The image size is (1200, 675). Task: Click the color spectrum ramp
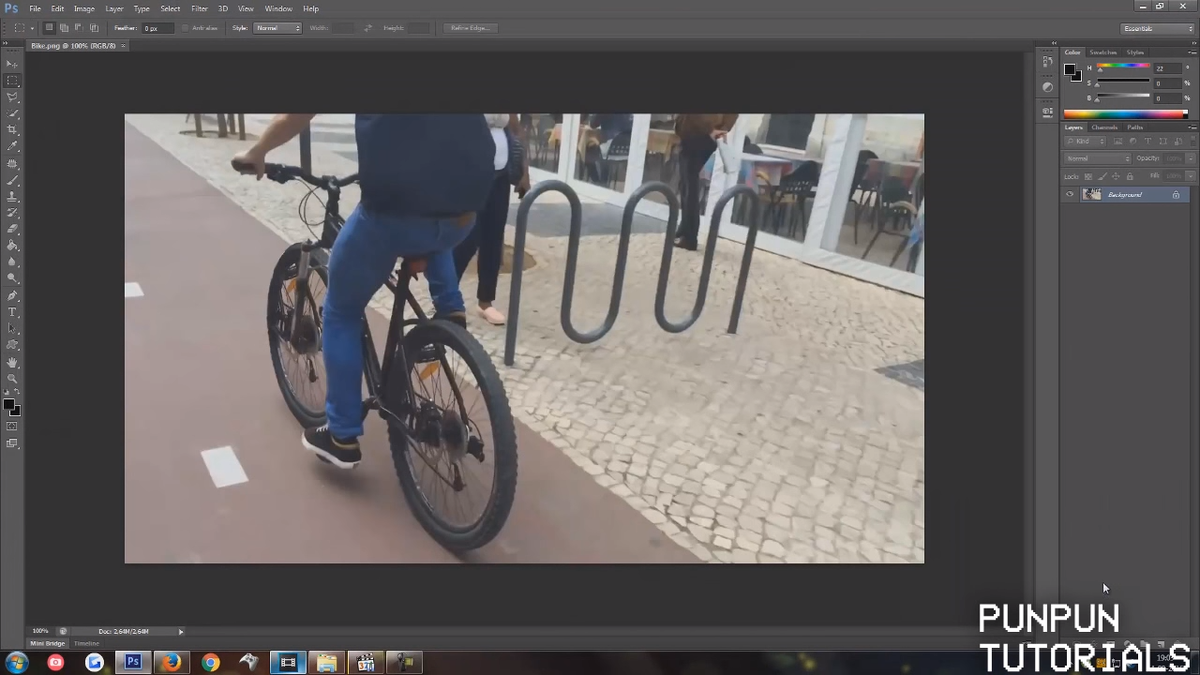tap(1125, 113)
